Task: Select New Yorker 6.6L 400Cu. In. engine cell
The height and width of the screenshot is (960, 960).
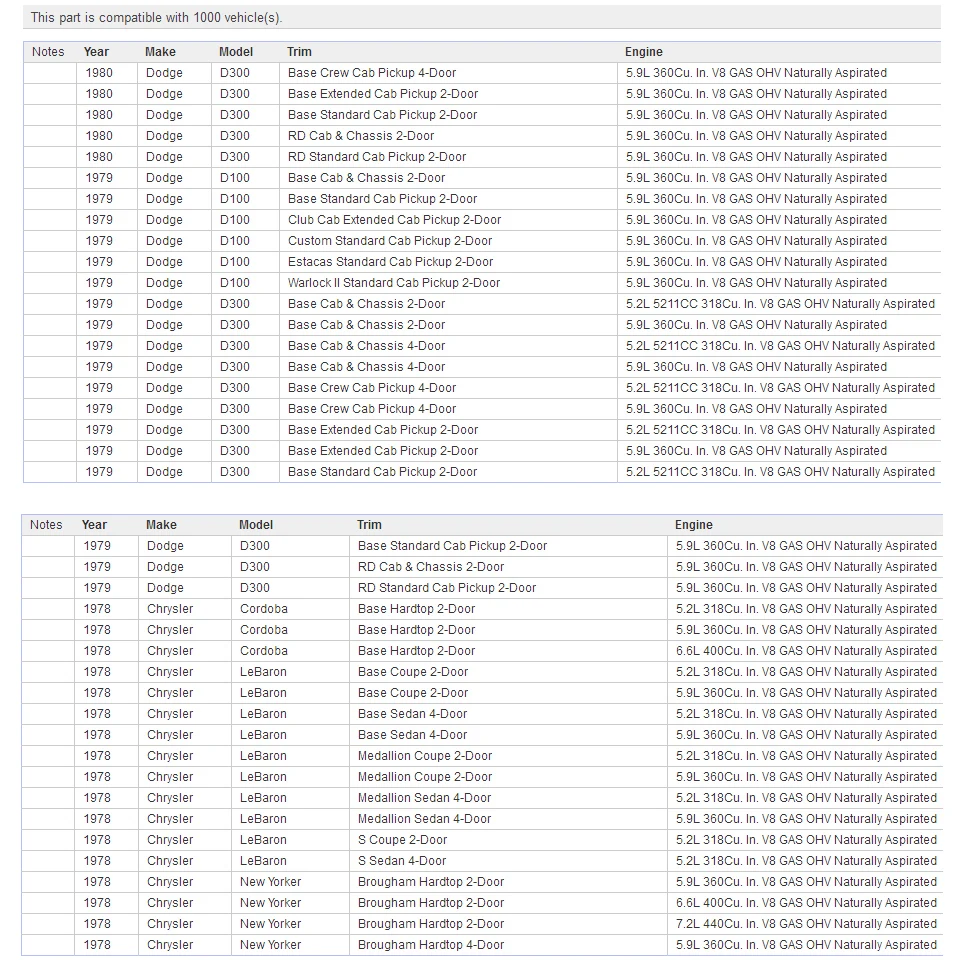Action: (x=806, y=903)
